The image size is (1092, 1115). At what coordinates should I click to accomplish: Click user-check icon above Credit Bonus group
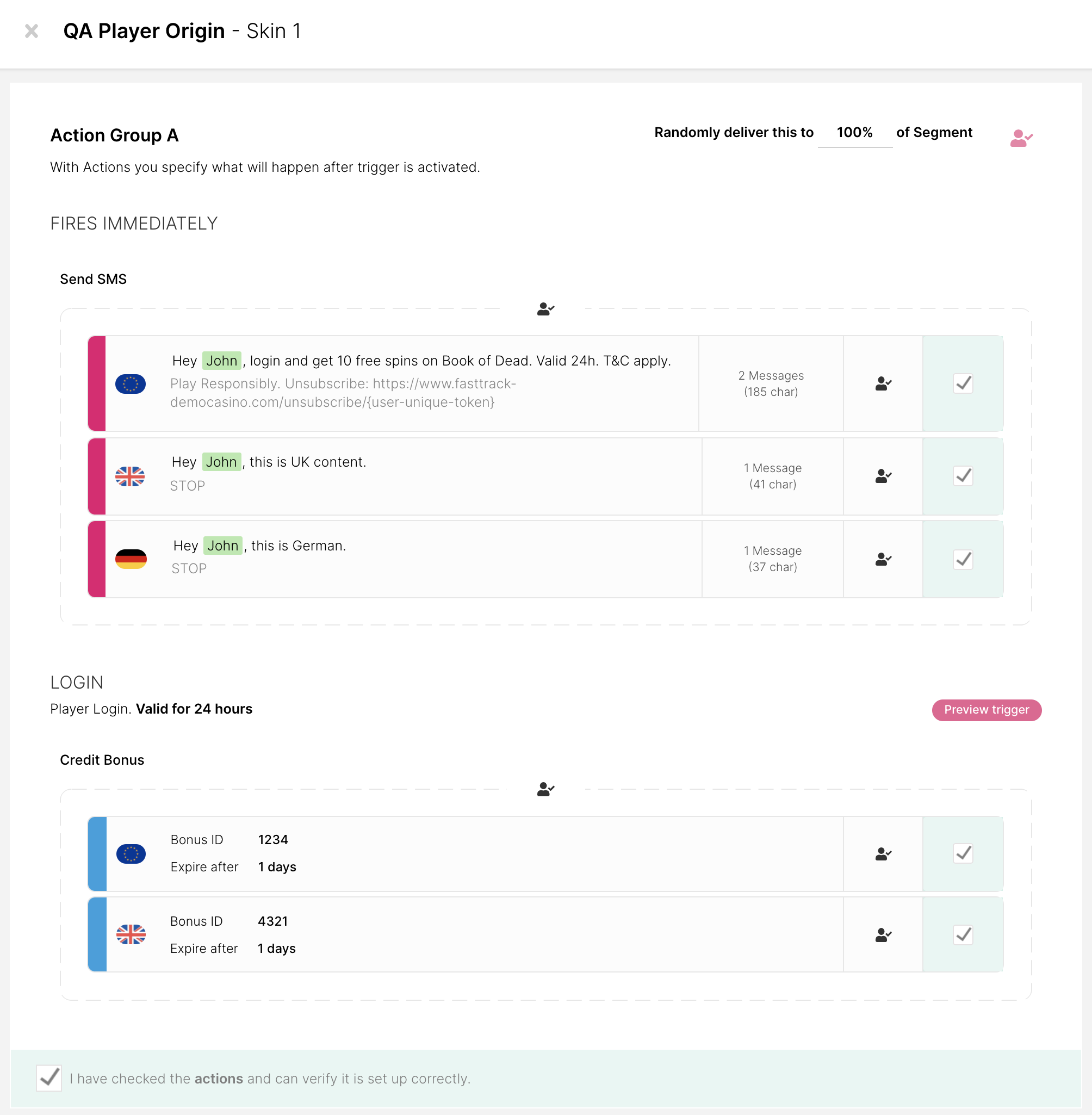pos(545,790)
